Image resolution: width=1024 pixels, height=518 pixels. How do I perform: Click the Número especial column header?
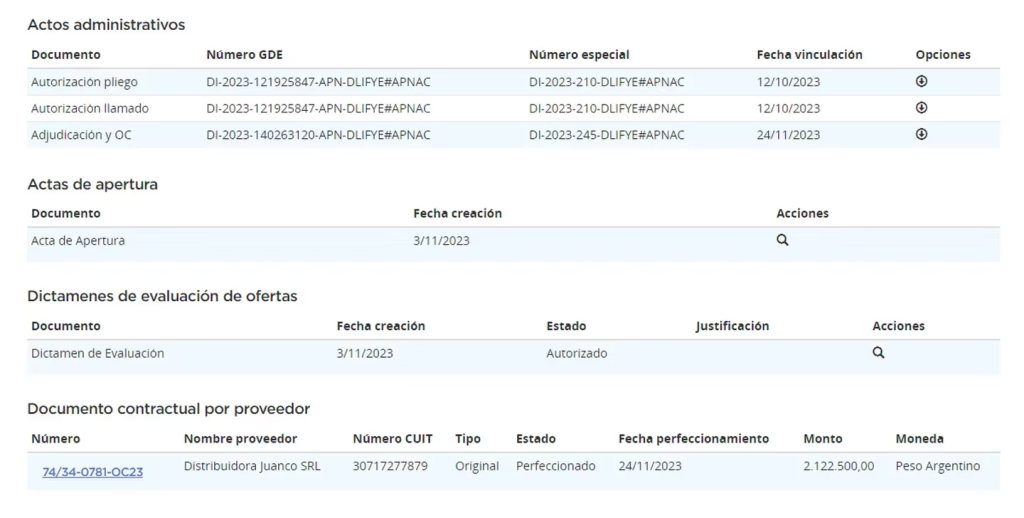[579, 55]
